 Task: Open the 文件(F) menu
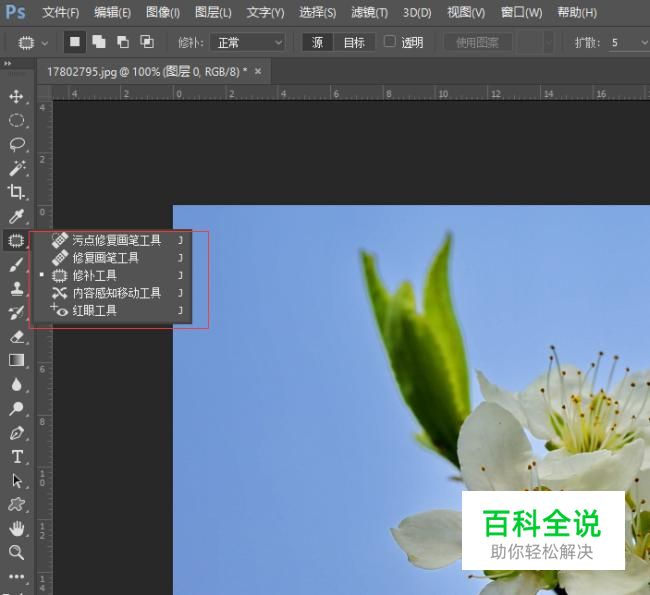tap(61, 12)
